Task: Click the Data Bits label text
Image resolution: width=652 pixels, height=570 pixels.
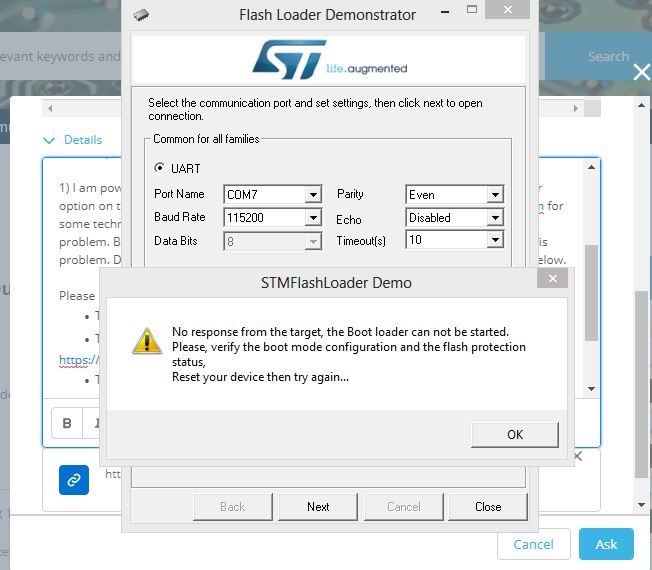Action: click(175, 241)
